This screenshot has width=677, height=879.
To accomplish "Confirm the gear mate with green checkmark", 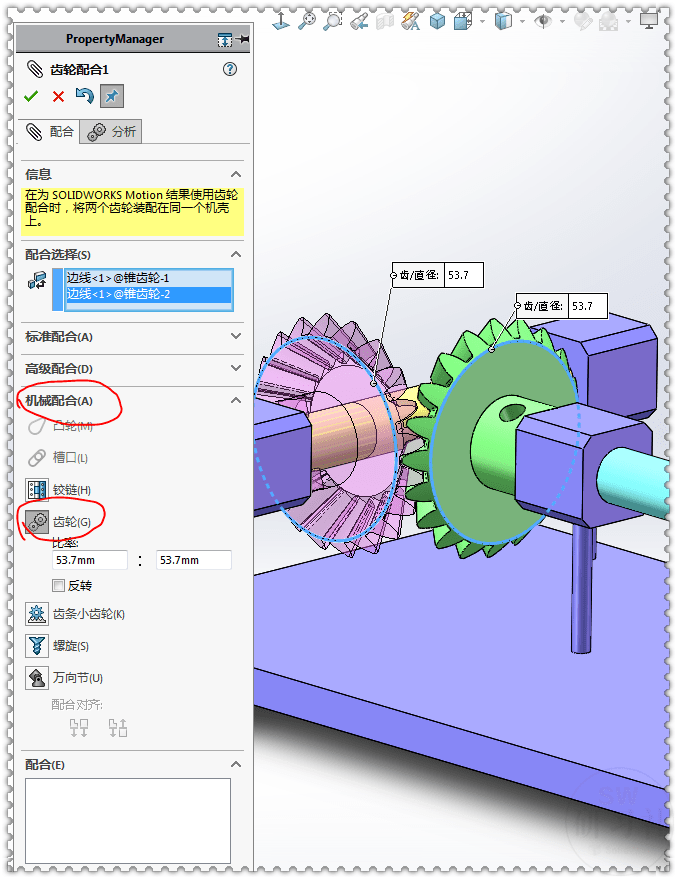I will [31, 96].
